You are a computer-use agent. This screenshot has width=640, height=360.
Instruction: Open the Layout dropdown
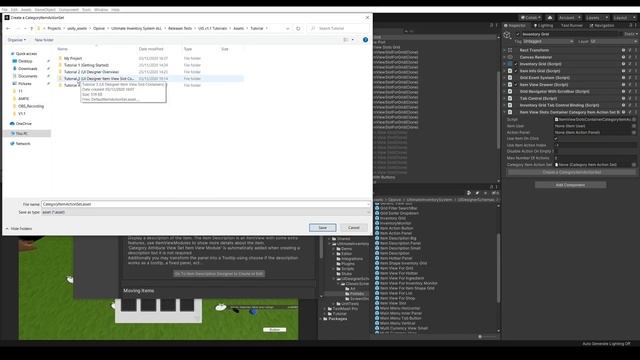pos(624,18)
